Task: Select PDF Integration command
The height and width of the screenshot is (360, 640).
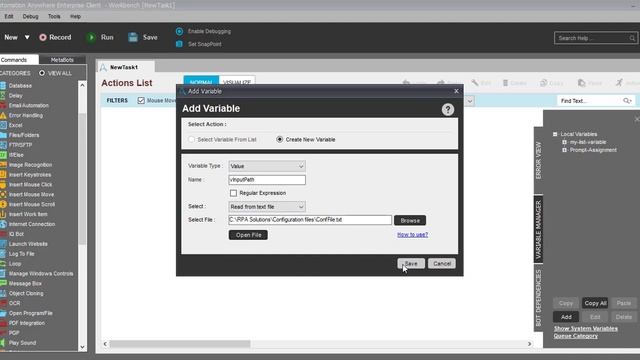Action: [x=27, y=323]
